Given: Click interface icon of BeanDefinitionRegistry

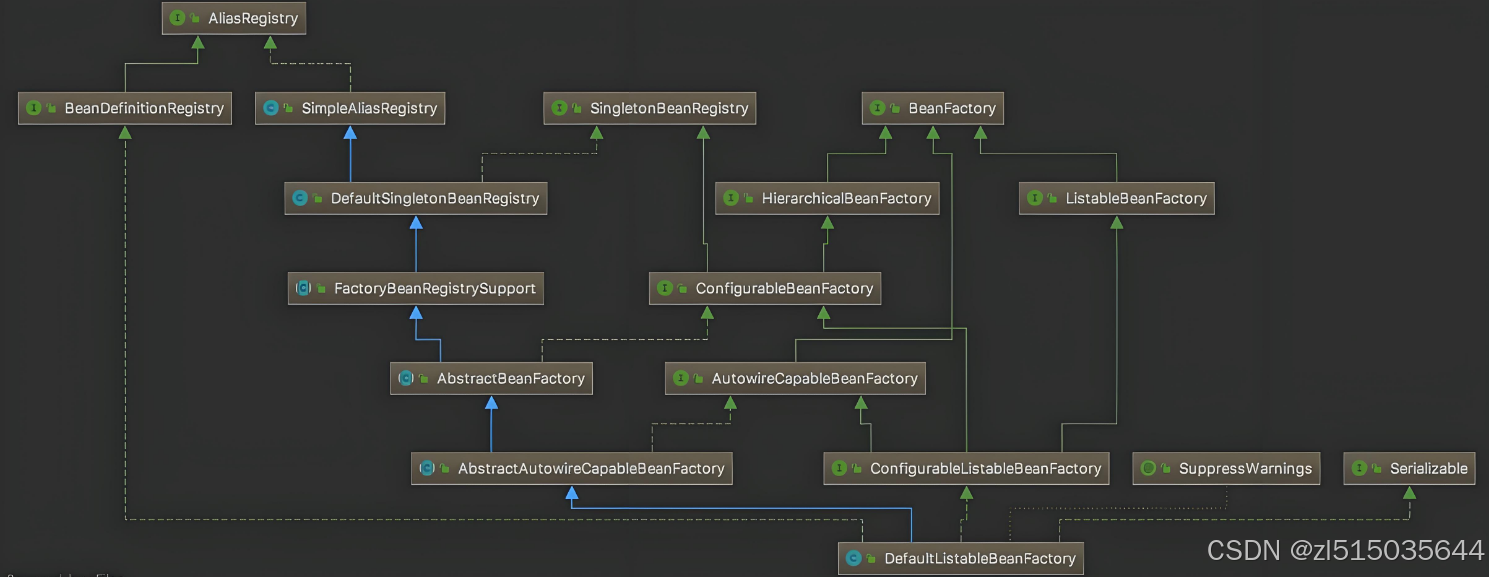Looking at the screenshot, I should 34,108.
